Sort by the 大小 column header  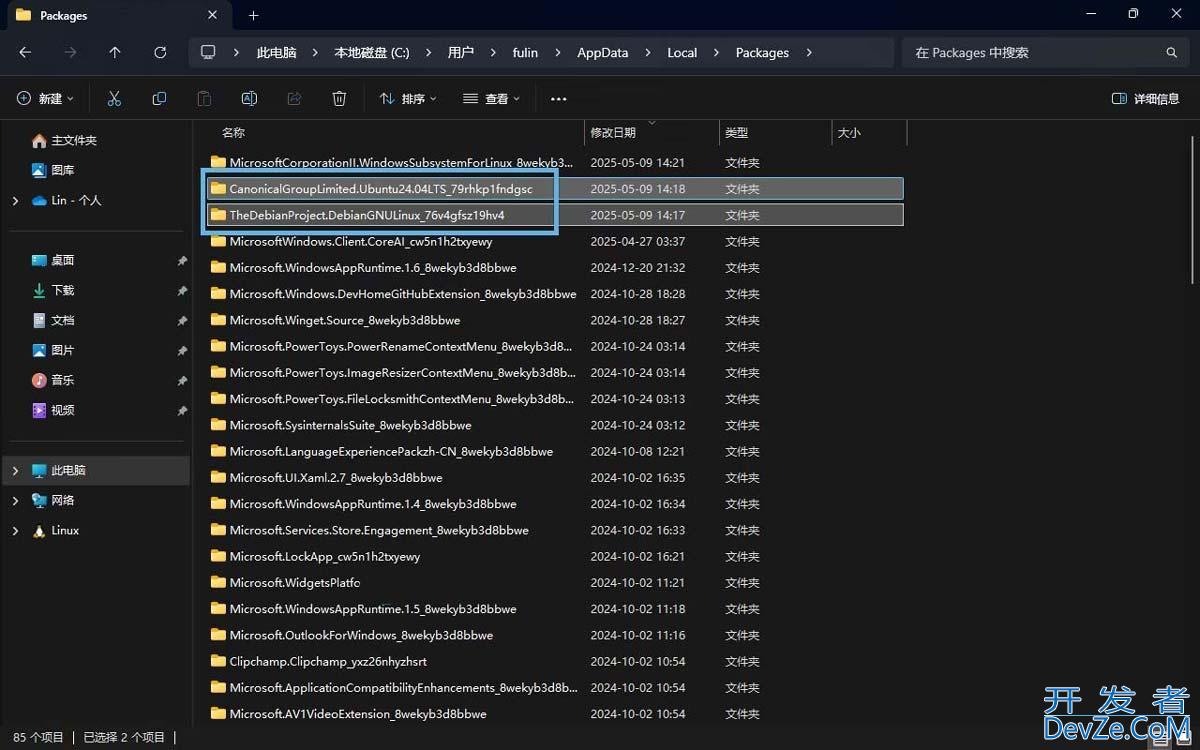click(849, 132)
